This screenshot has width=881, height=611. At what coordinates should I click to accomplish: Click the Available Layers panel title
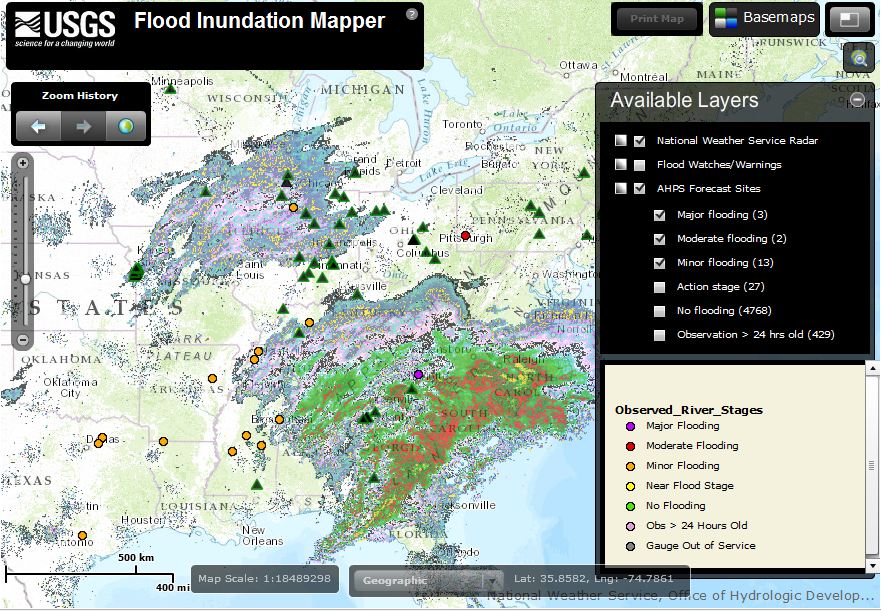coord(684,100)
